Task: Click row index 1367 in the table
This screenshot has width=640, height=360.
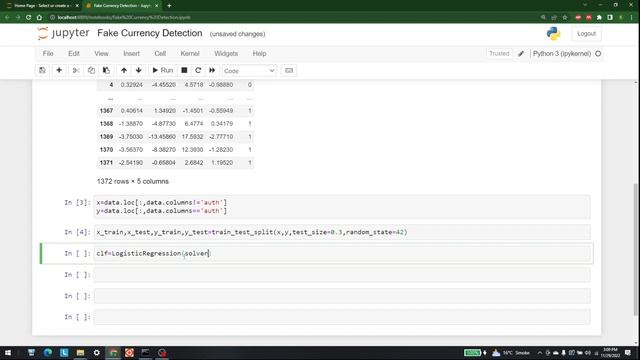Action: [x=106, y=111]
